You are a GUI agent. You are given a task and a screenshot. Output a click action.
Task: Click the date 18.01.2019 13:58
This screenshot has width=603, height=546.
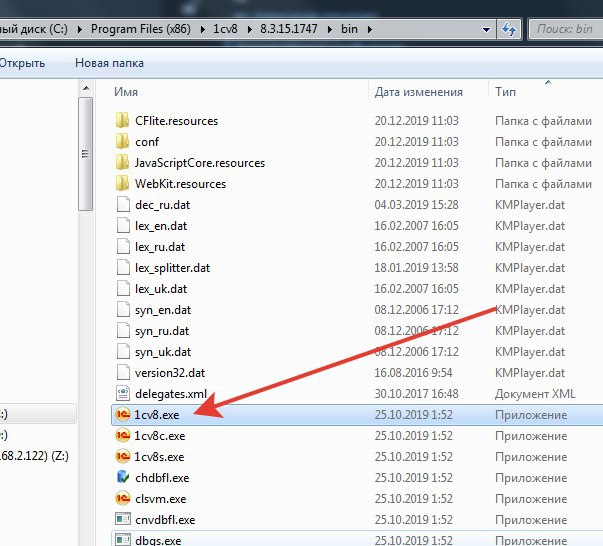click(x=416, y=268)
